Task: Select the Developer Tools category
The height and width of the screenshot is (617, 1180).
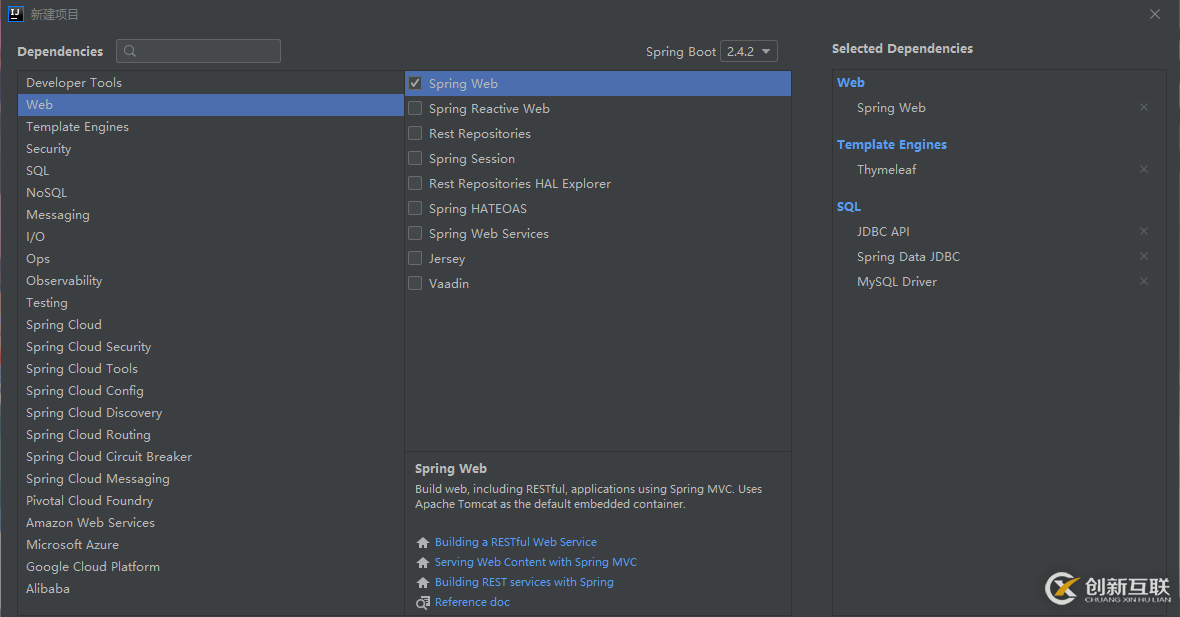Action: point(211,83)
